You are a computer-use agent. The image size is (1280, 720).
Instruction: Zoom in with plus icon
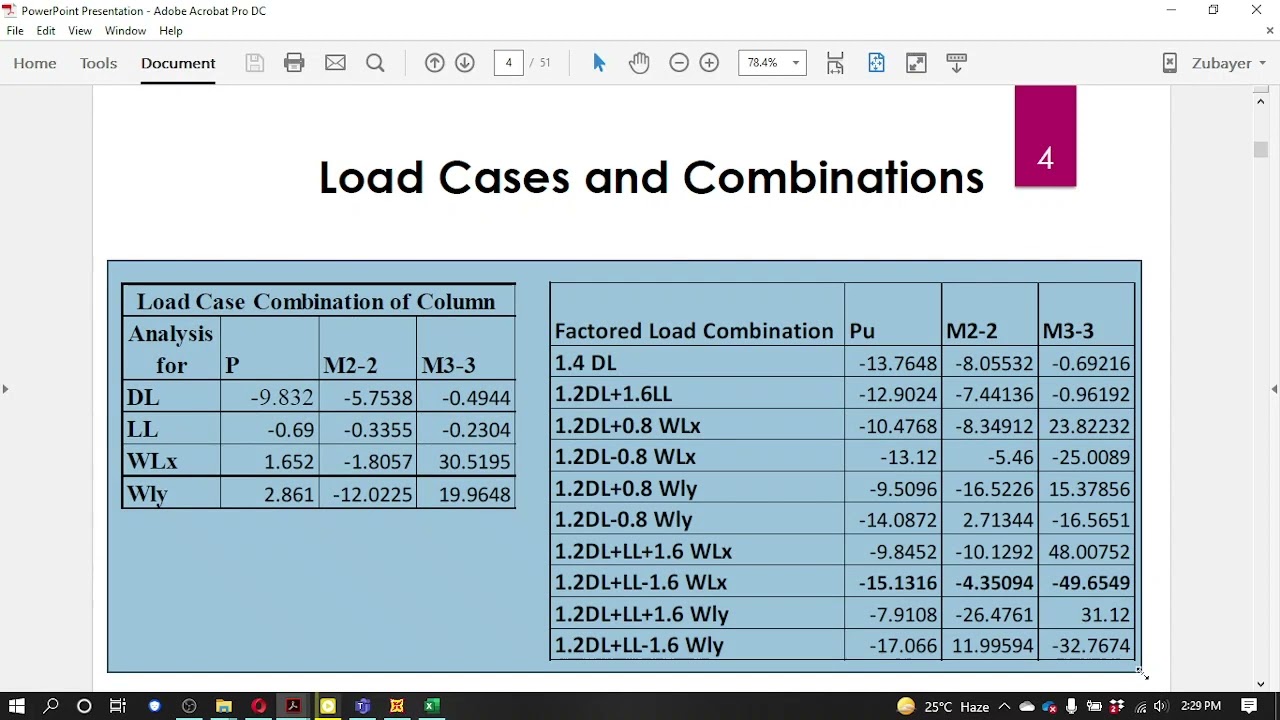click(x=709, y=63)
